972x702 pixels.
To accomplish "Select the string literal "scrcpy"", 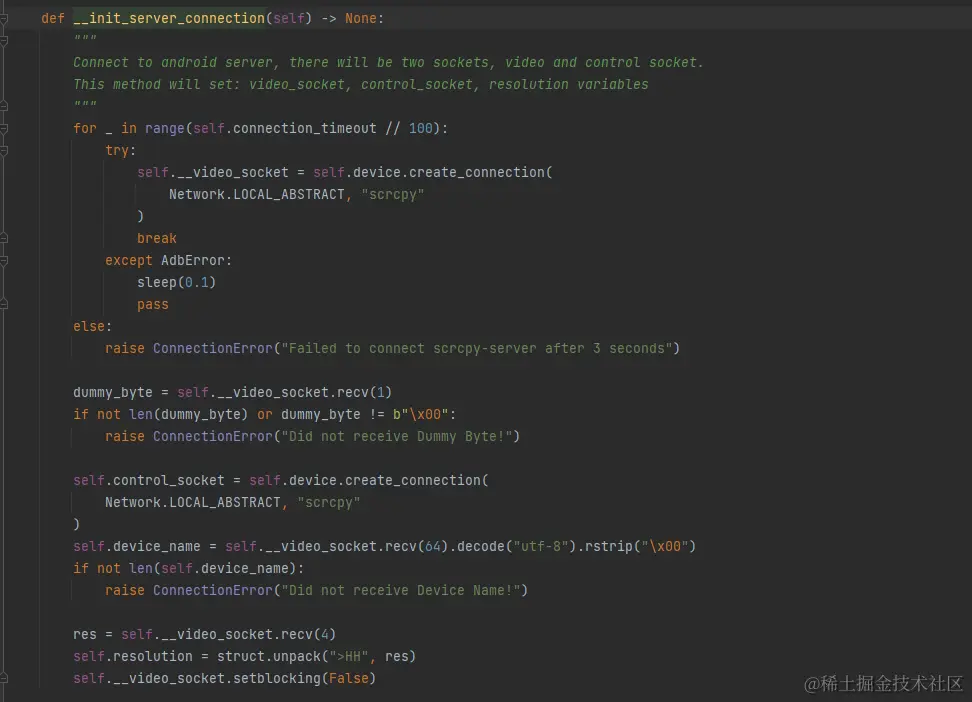I will point(392,194).
